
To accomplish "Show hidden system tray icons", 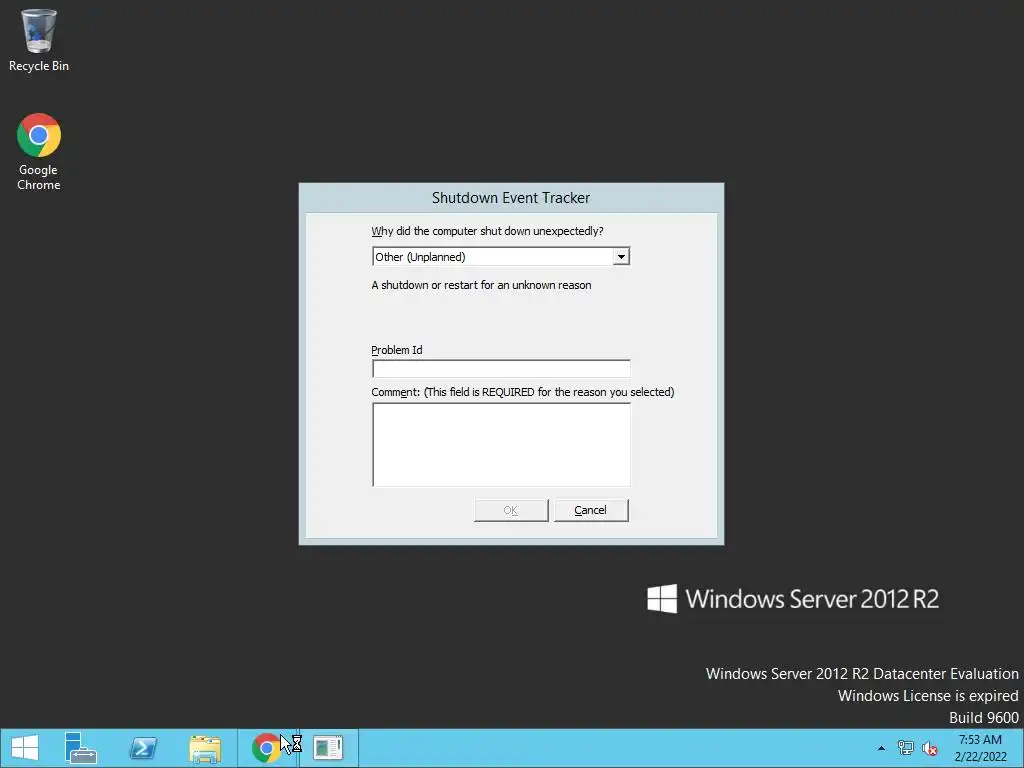I will click(x=882, y=748).
